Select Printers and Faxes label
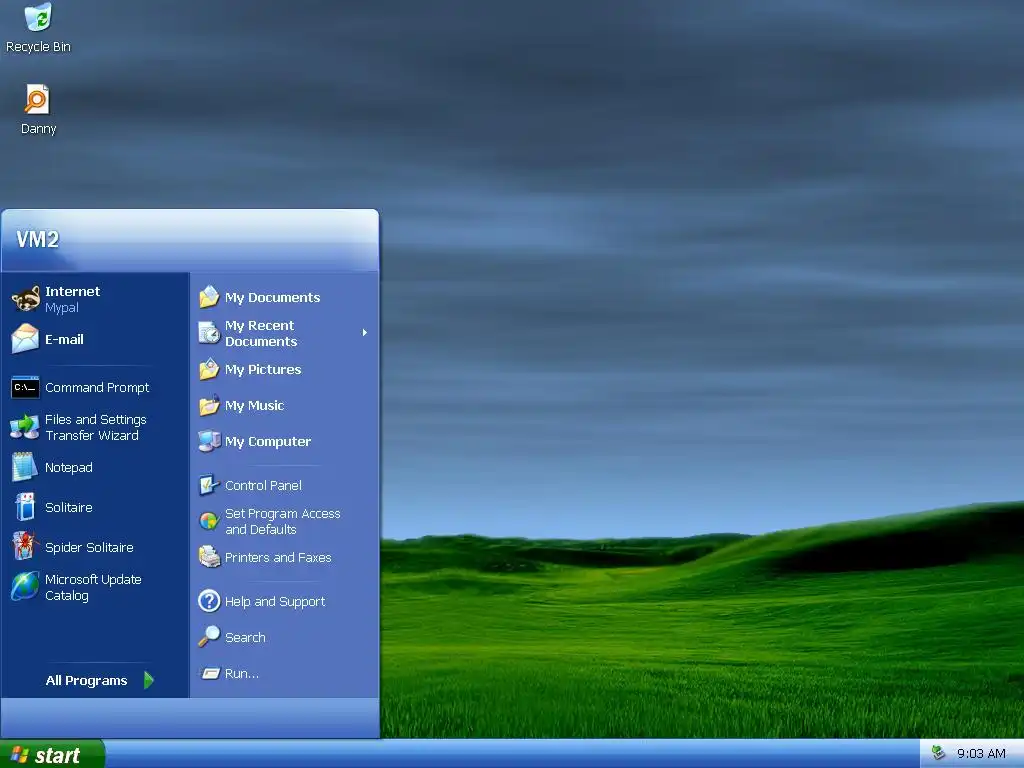Screen dimensions: 1024x768 click(278, 558)
